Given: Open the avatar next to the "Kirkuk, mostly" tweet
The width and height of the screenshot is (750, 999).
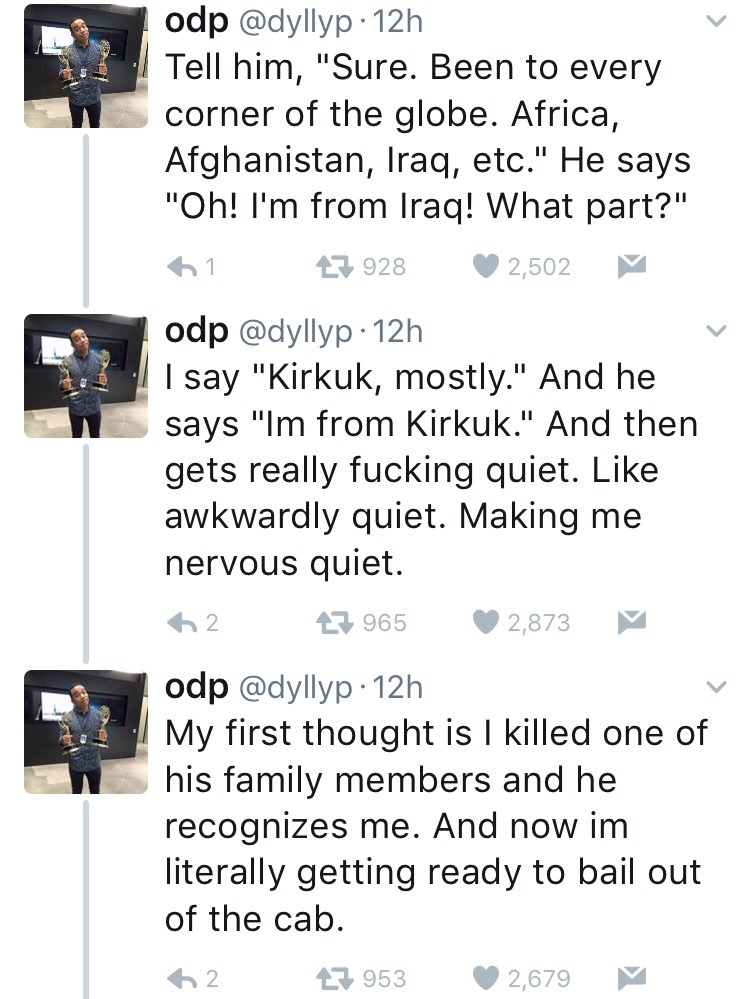Looking at the screenshot, I should pos(85,375).
